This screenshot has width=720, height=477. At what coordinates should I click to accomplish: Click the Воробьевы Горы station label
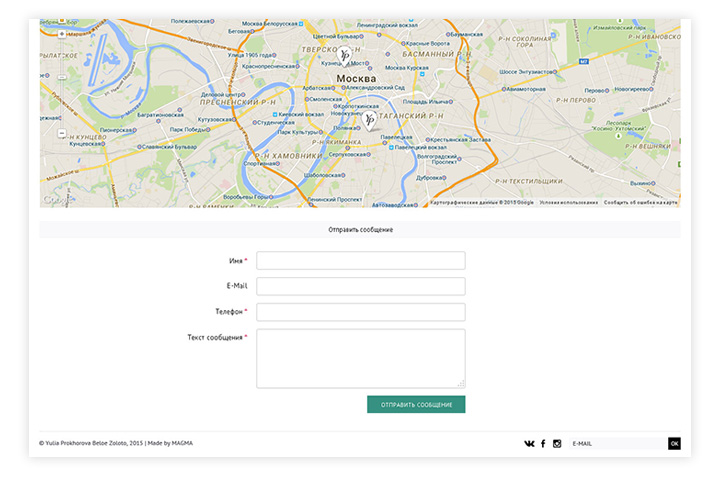click(x=248, y=197)
